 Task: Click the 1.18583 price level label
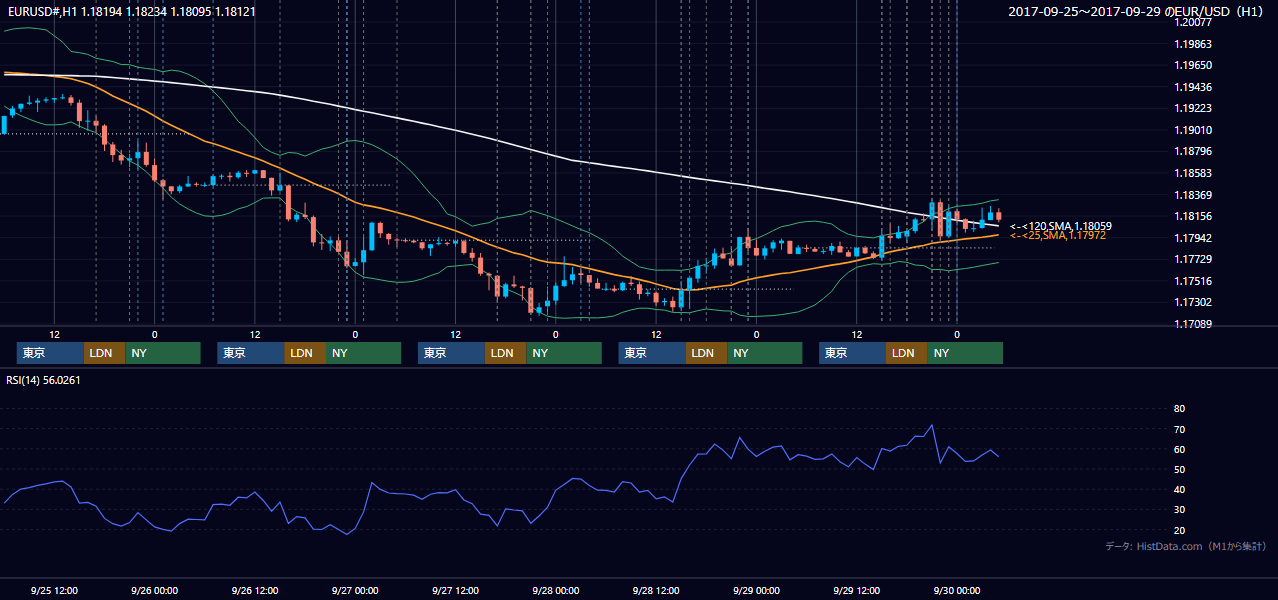pos(1193,173)
